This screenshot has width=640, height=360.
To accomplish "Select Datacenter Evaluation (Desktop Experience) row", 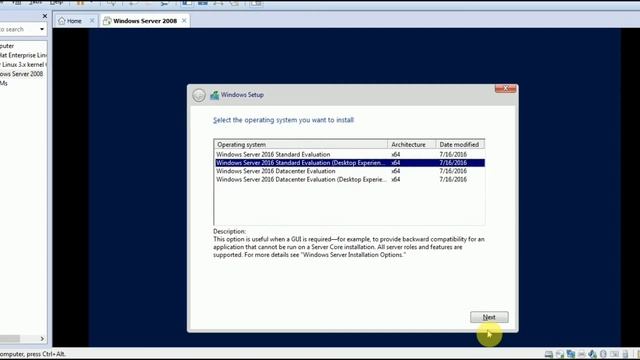I will pos(350,179).
